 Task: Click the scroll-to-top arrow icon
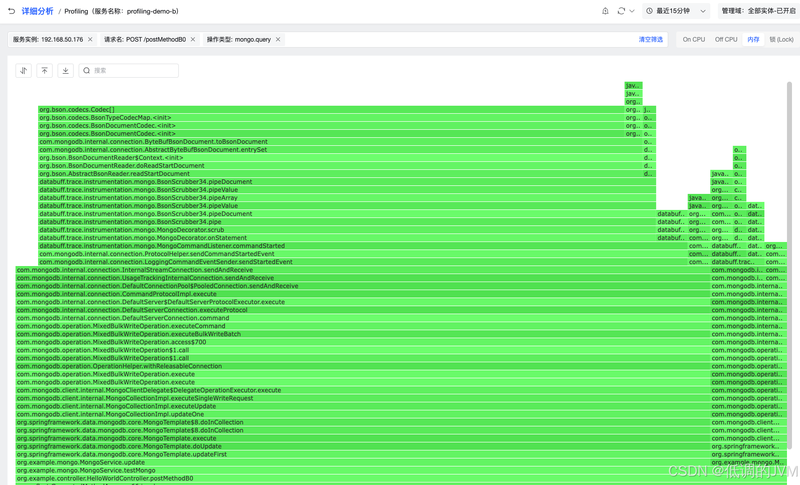44,71
